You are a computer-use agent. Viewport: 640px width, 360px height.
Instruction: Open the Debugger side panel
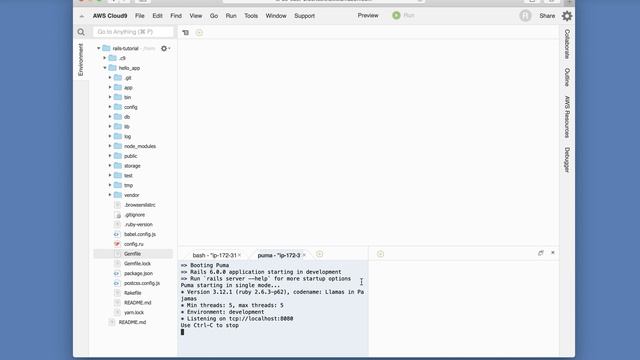(x=567, y=160)
